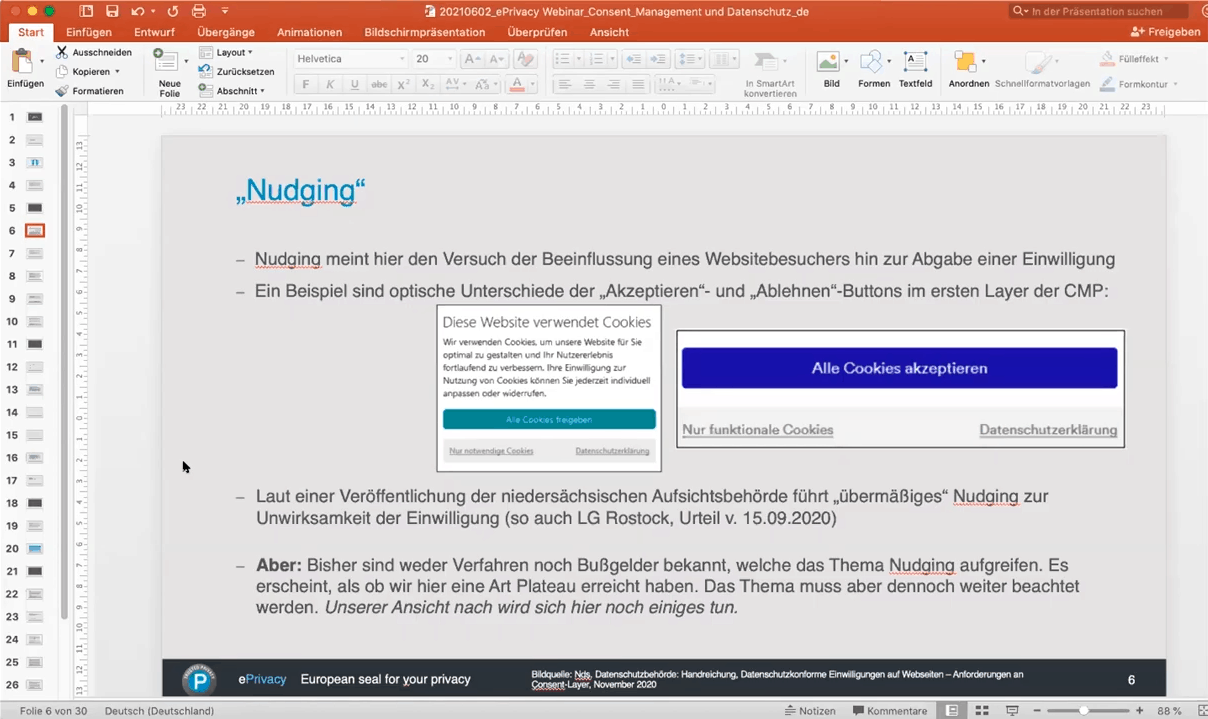The width and height of the screenshot is (1208, 719).
Task: Toggle underline U formatting button
Action: coord(354,85)
